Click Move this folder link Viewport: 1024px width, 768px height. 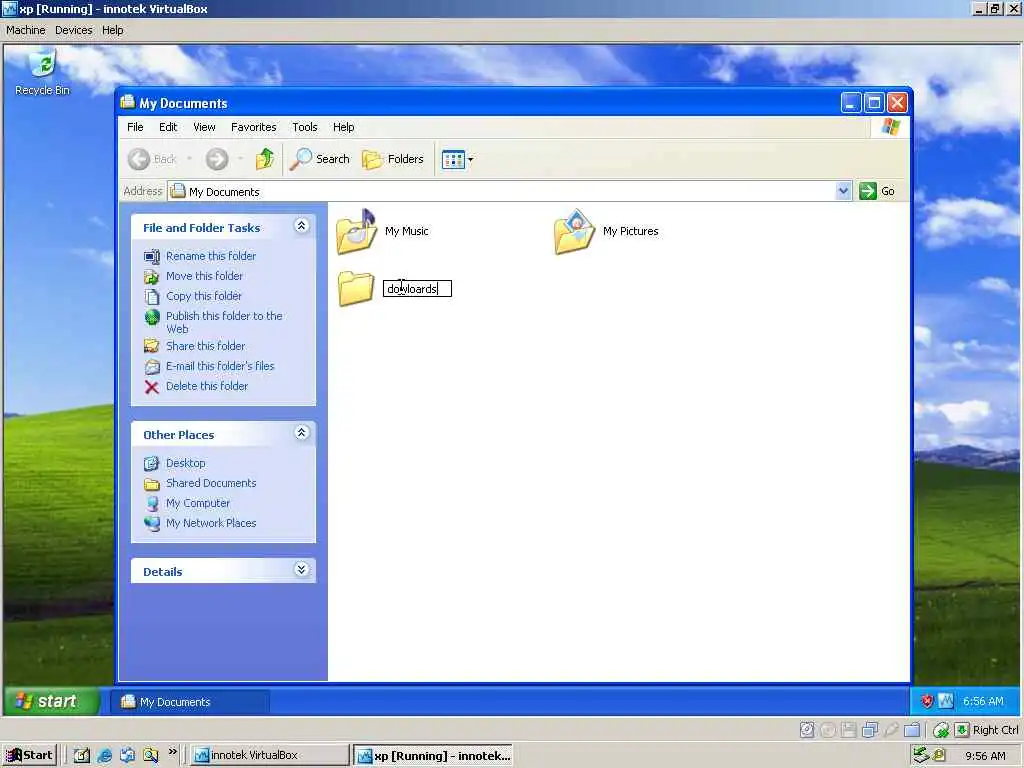tap(204, 276)
